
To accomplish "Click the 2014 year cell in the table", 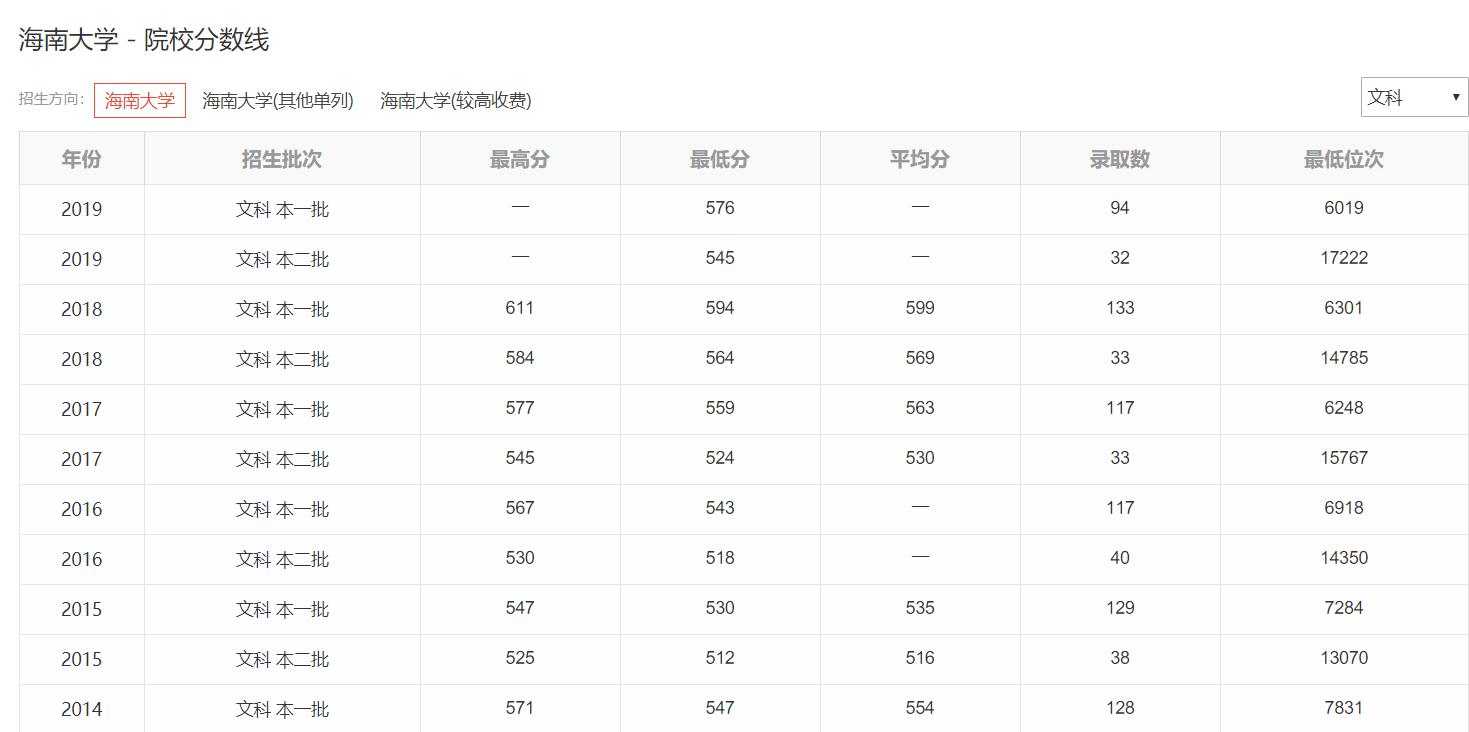I will coord(80,709).
